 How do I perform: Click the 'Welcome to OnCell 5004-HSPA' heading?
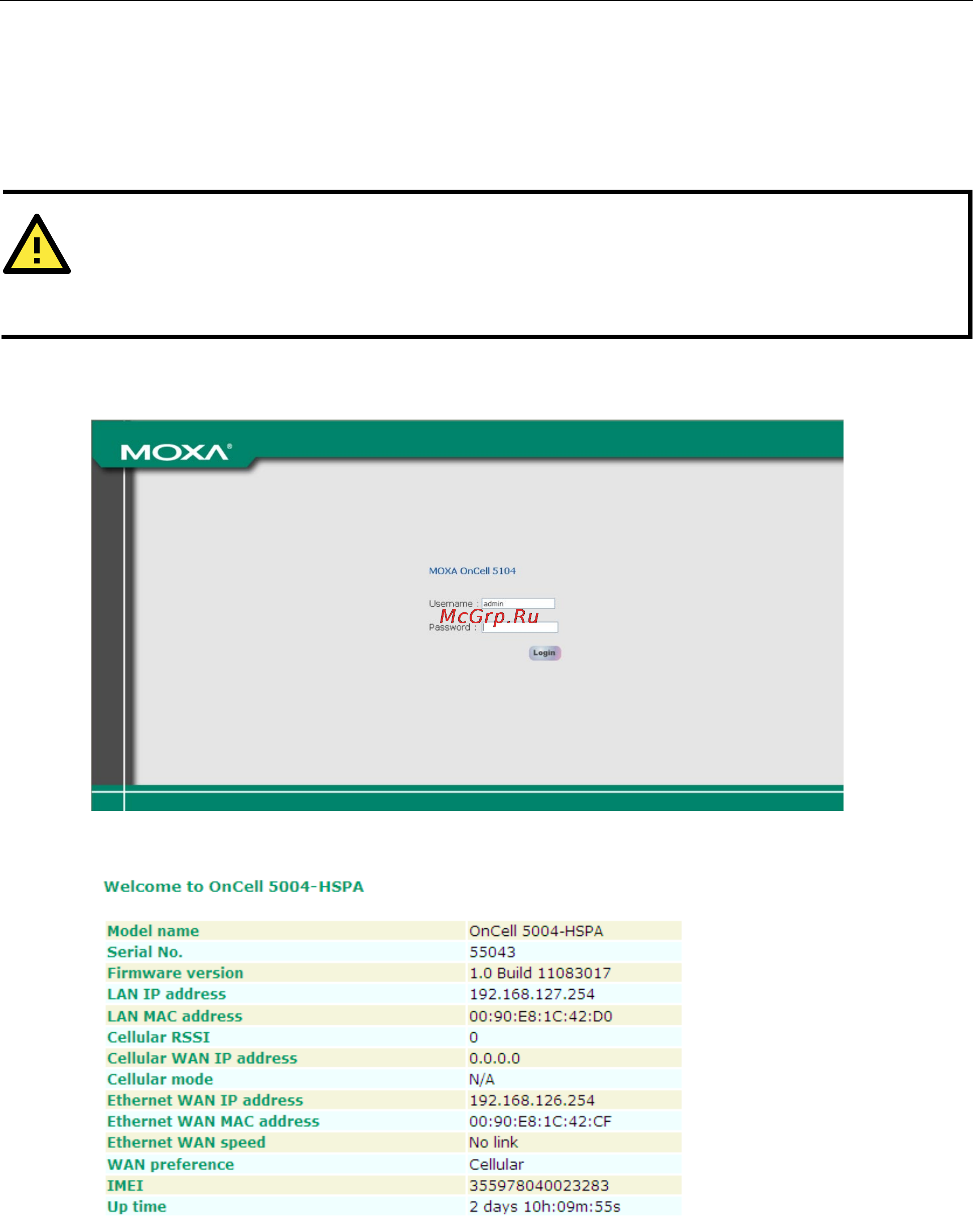coord(233,886)
